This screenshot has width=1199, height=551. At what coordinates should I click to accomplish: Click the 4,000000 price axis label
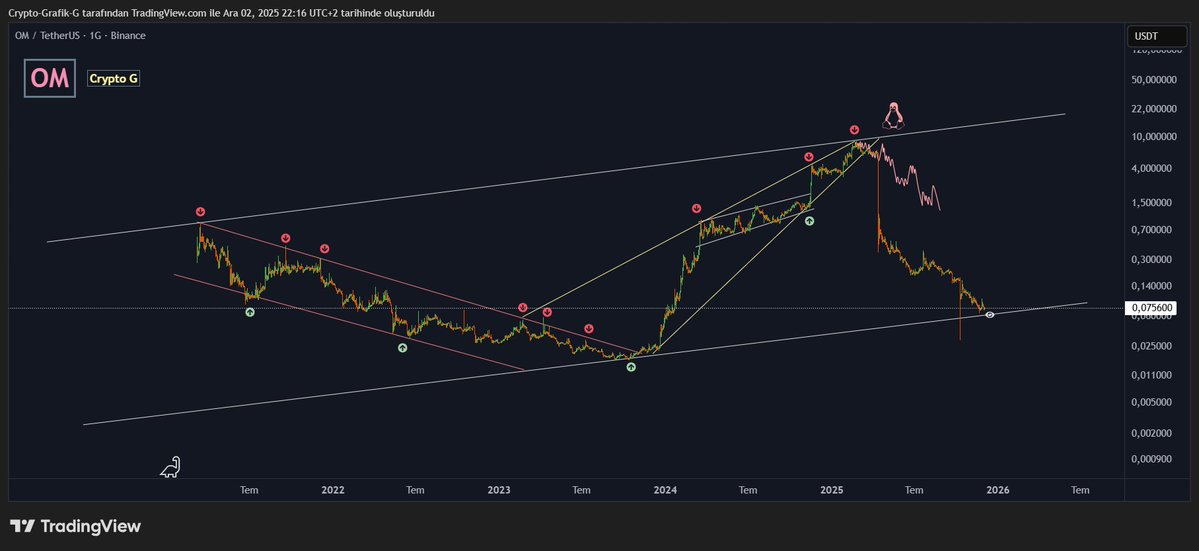(1154, 169)
